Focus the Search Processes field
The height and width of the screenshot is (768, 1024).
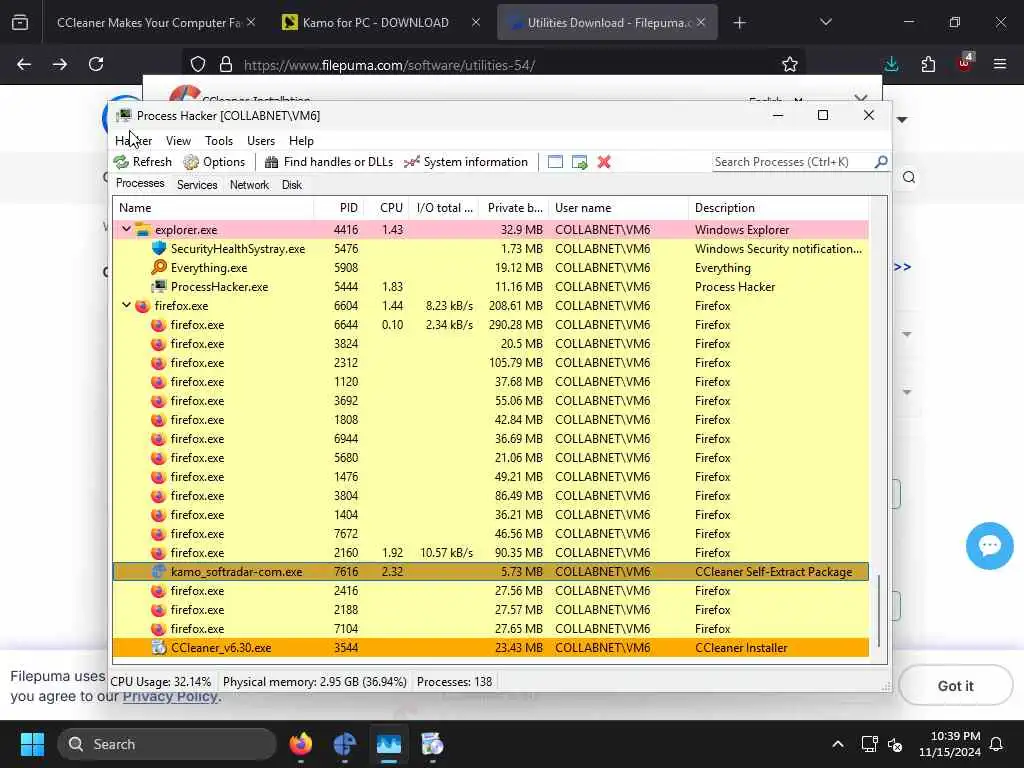tap(793, 162)
